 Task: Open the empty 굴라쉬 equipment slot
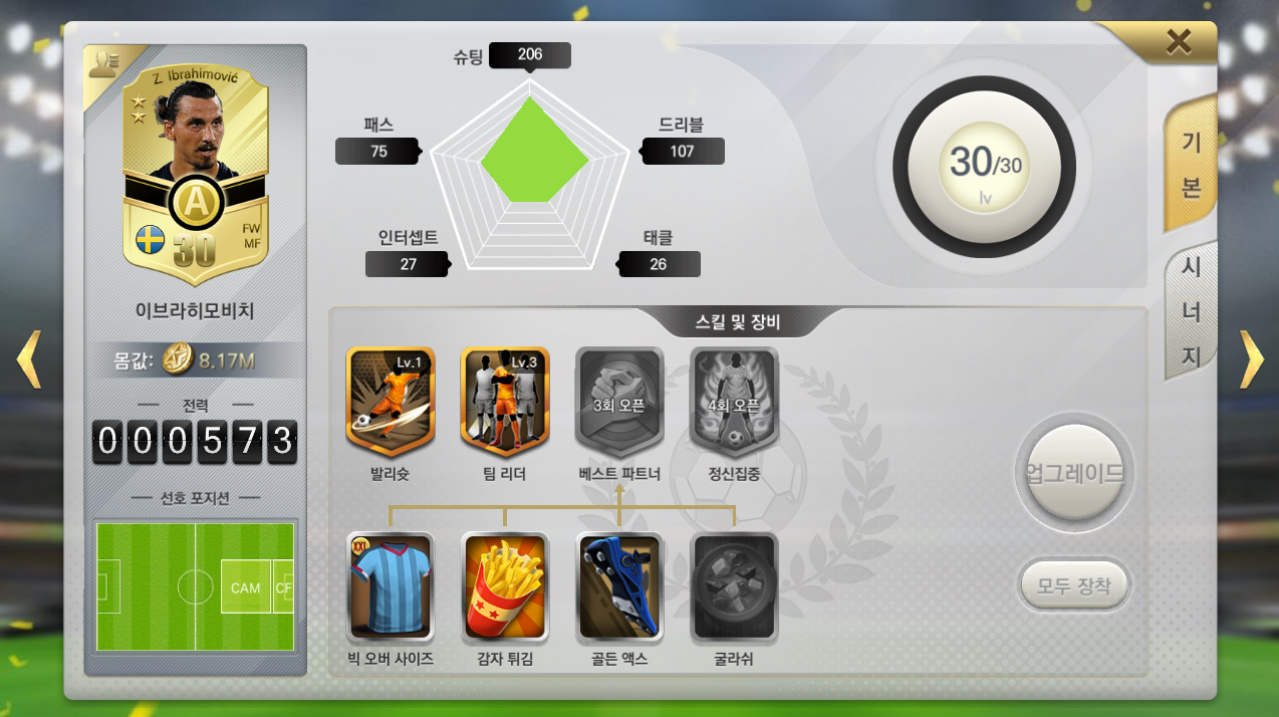coord(734,587)
